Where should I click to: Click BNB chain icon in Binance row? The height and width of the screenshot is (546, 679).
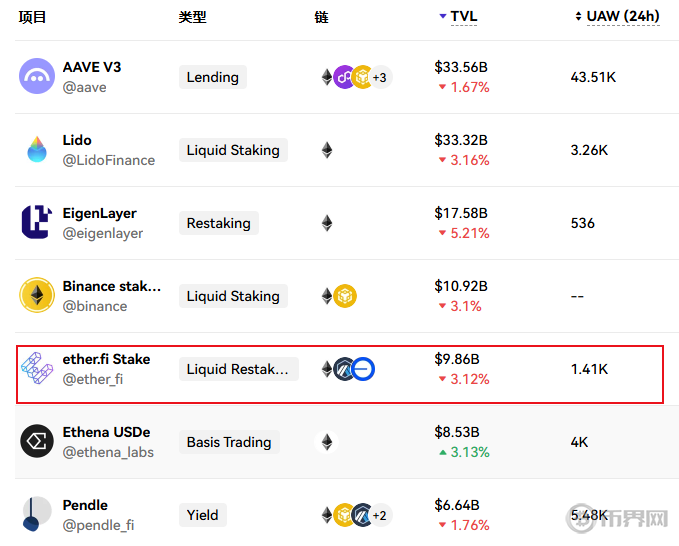[346, 296]
